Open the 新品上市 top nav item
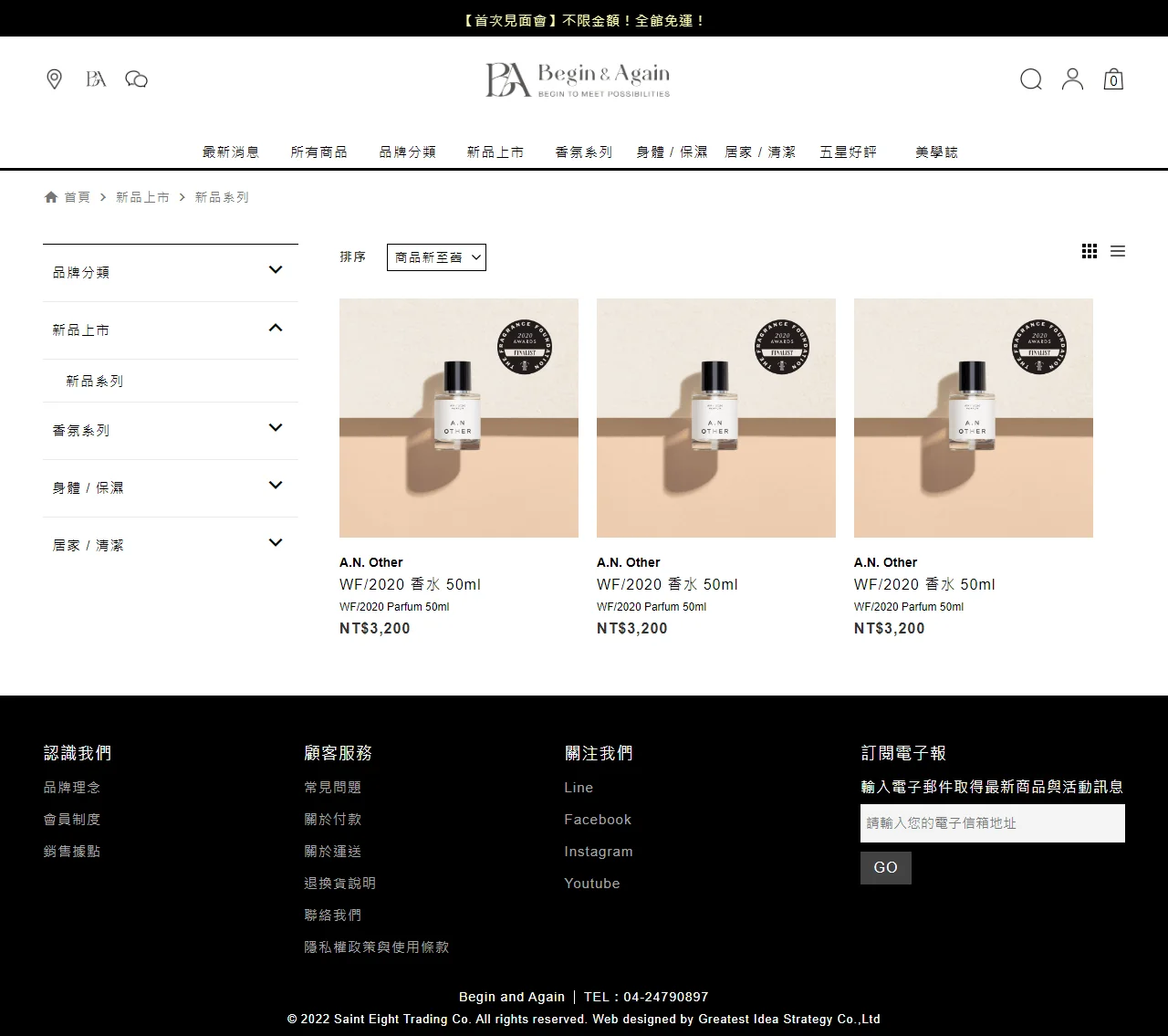 (x=495, y=152)
